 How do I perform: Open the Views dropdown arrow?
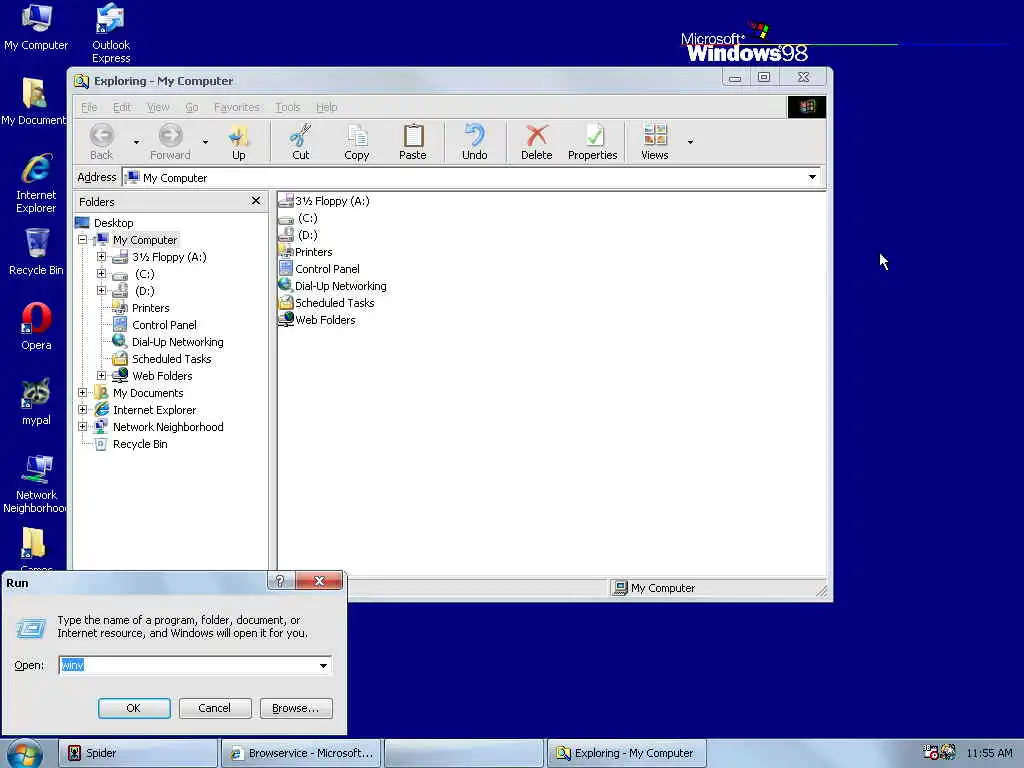690,142
